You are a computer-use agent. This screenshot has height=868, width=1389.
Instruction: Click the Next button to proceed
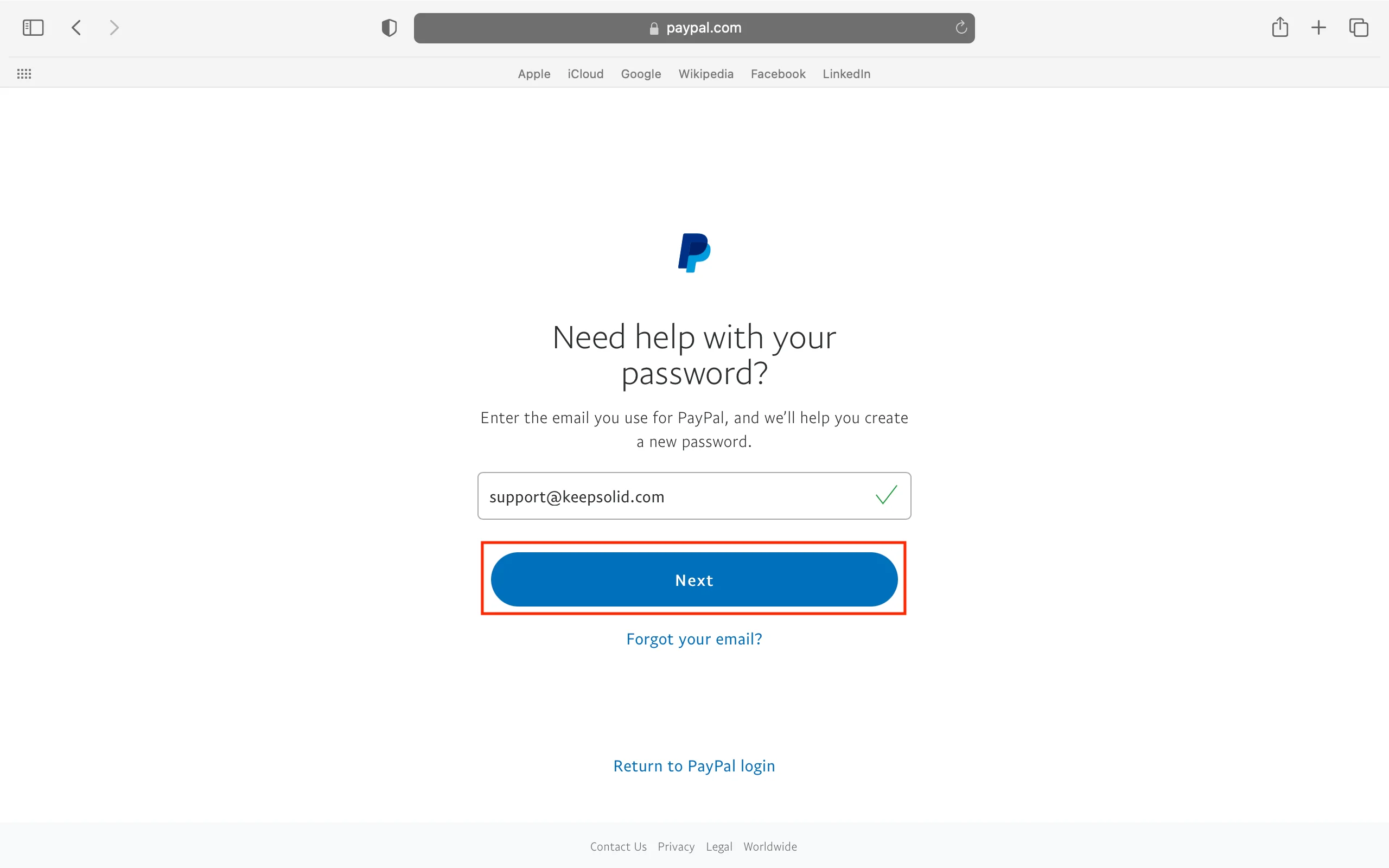tap(694, 580)
